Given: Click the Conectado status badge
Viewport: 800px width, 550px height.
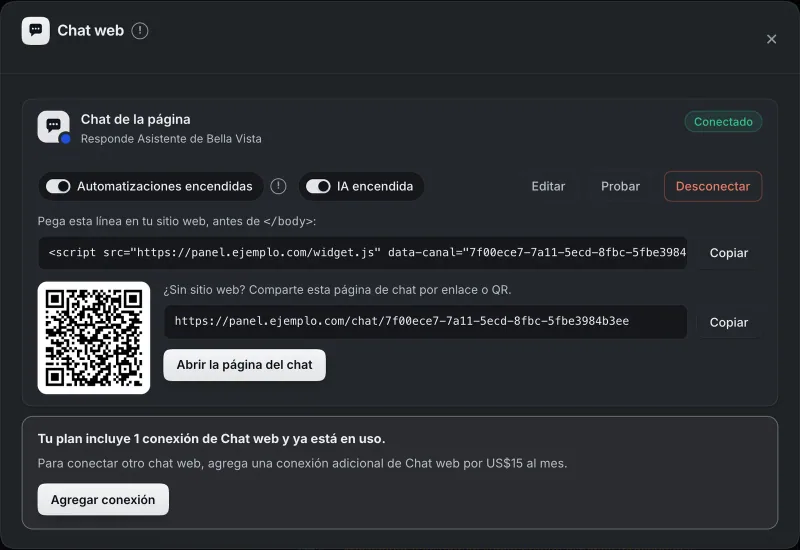Looking at the screenshot, I should 723,122.
